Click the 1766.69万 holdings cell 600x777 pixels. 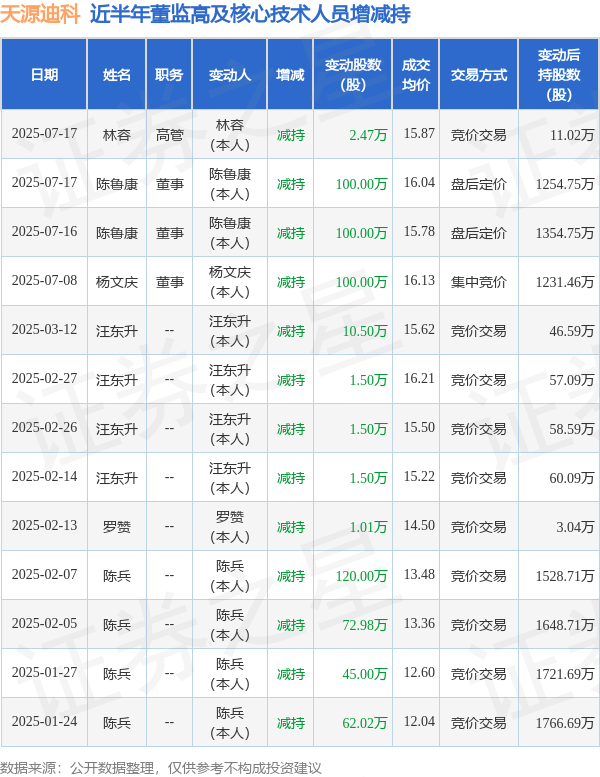click(565, 723)
